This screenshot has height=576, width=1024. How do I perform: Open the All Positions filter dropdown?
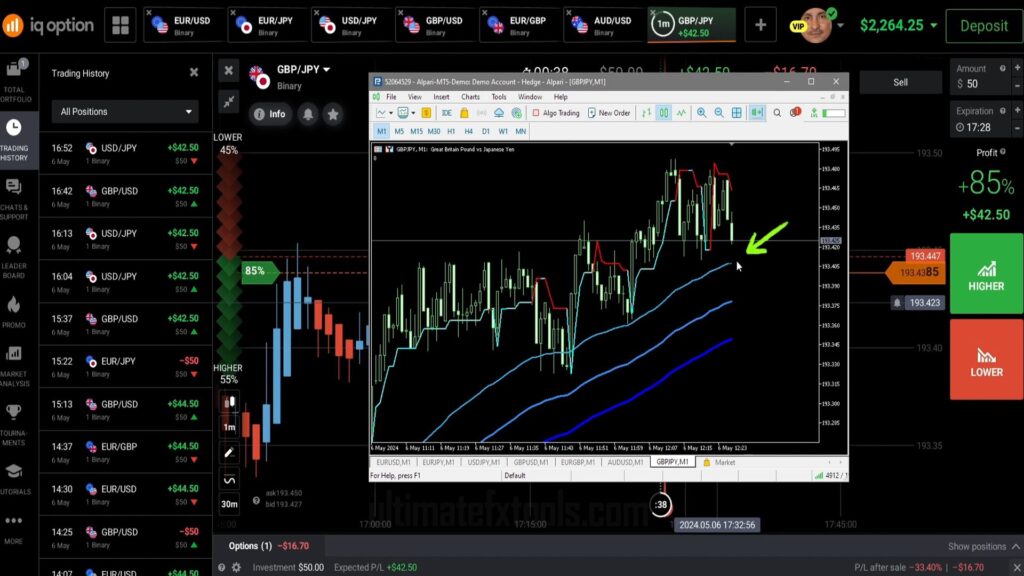123,111
